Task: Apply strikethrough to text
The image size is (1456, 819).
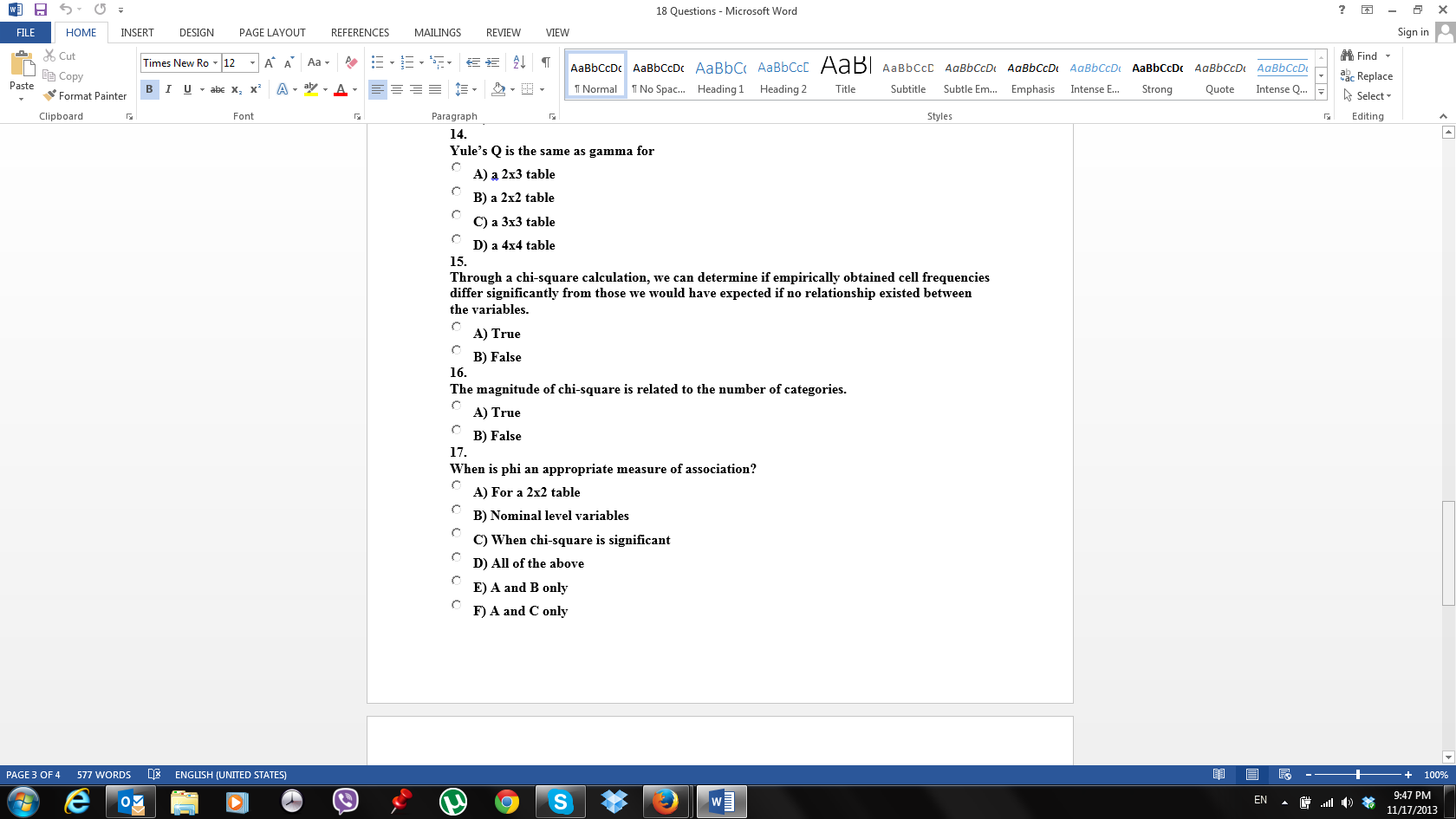Action: click(x=218, y=89)
